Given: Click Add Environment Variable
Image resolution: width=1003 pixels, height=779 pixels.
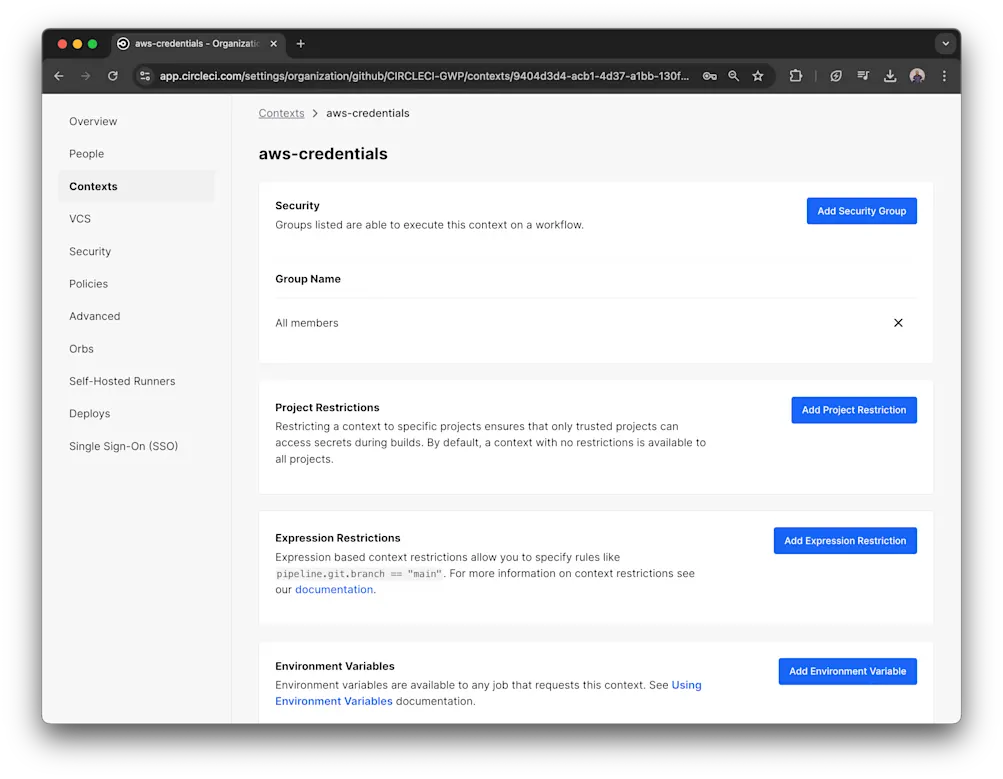Looking at the screenshot, I should (x=847, y=671).
